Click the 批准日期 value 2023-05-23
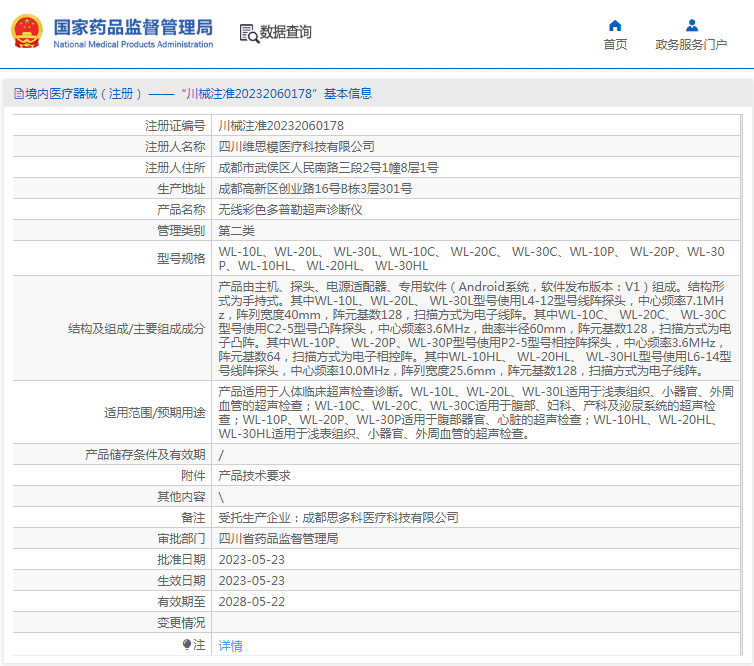The height and width of the screenshot is (666, 754). (x=251, y=560)
